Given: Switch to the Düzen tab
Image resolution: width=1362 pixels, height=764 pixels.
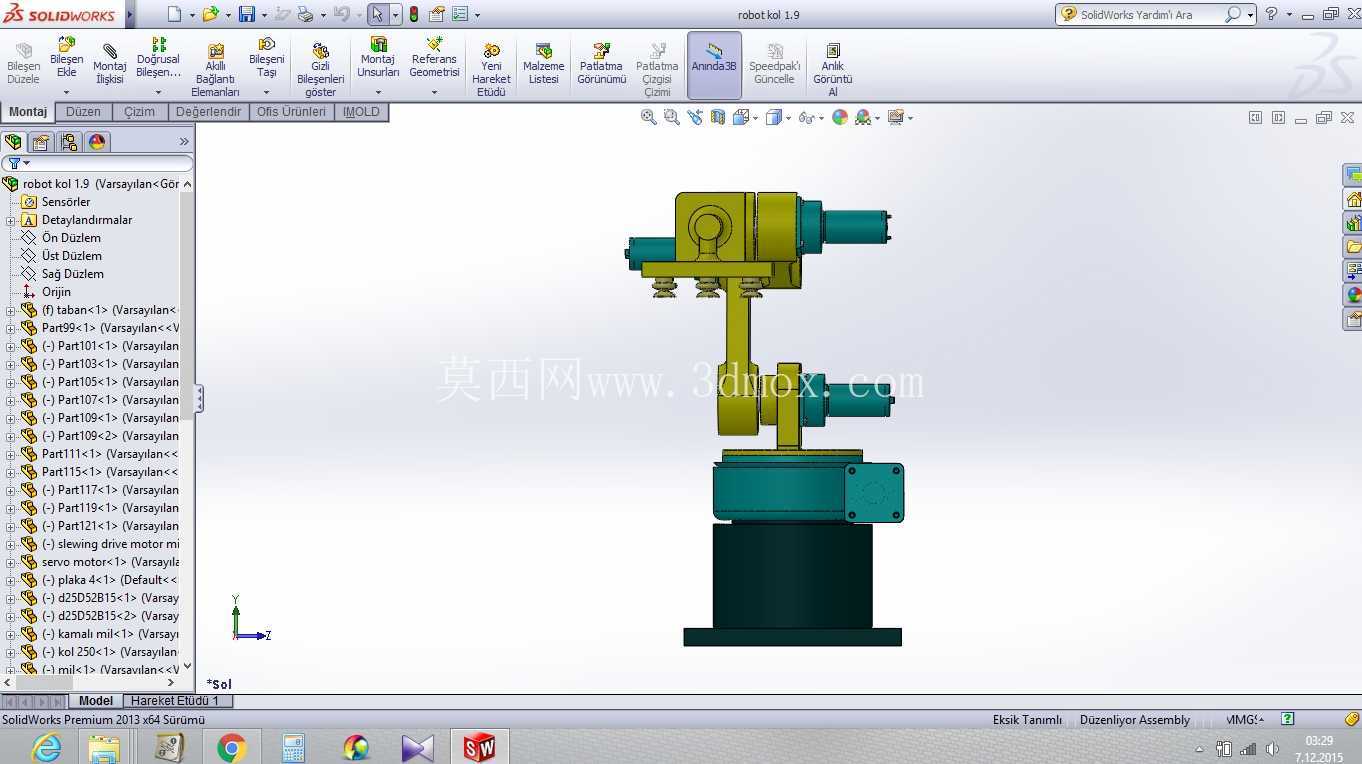Looking at the screenshot, I should (83, 112).
